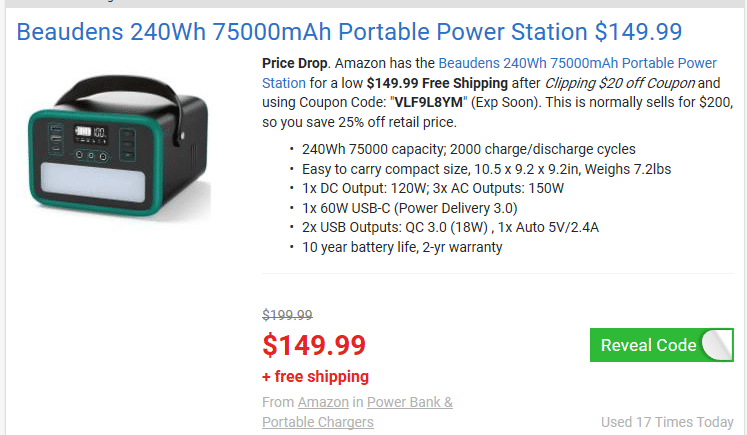Visit the Amazon store link

(x=323, y=402)
